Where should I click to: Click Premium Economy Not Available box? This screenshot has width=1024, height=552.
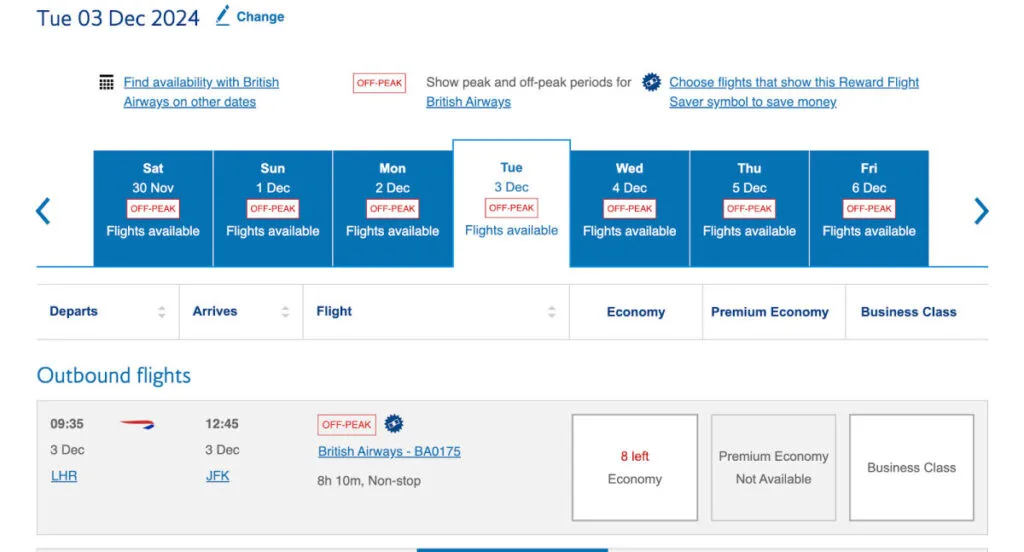[773, 468]
